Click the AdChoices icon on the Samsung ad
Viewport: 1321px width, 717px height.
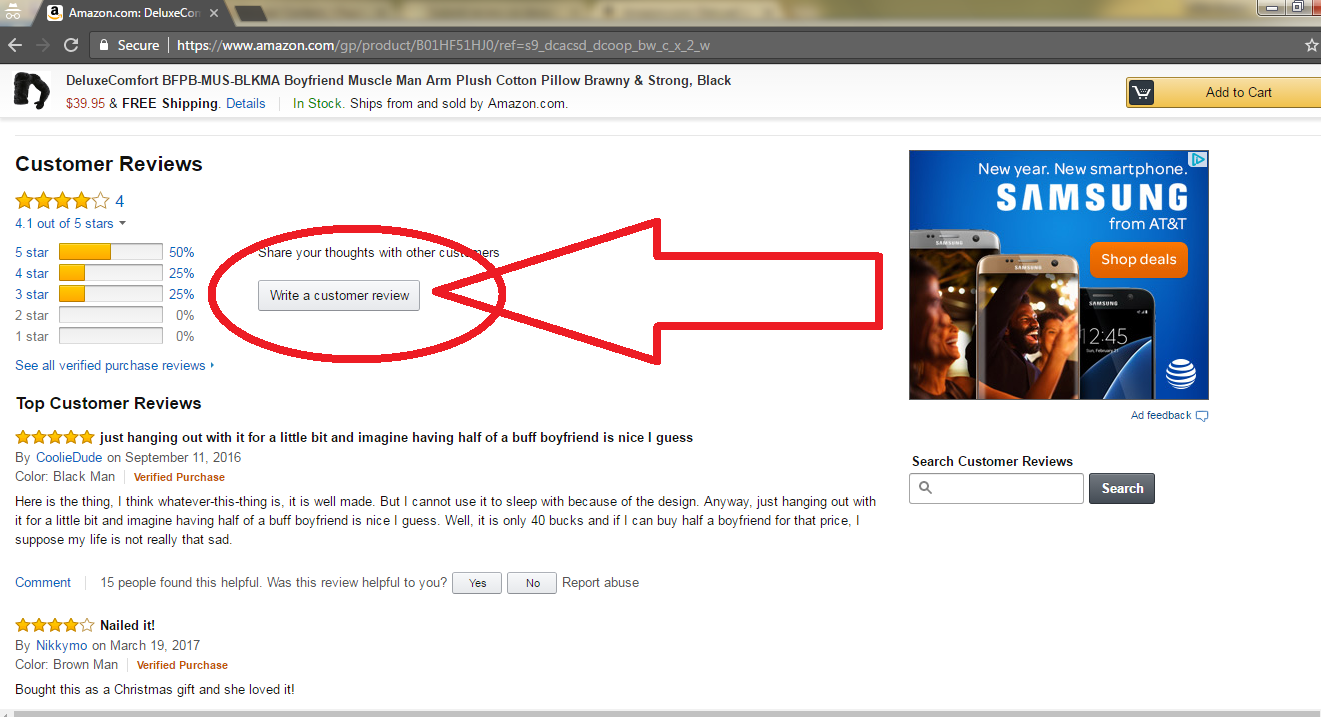click(x=1200, y=158)
